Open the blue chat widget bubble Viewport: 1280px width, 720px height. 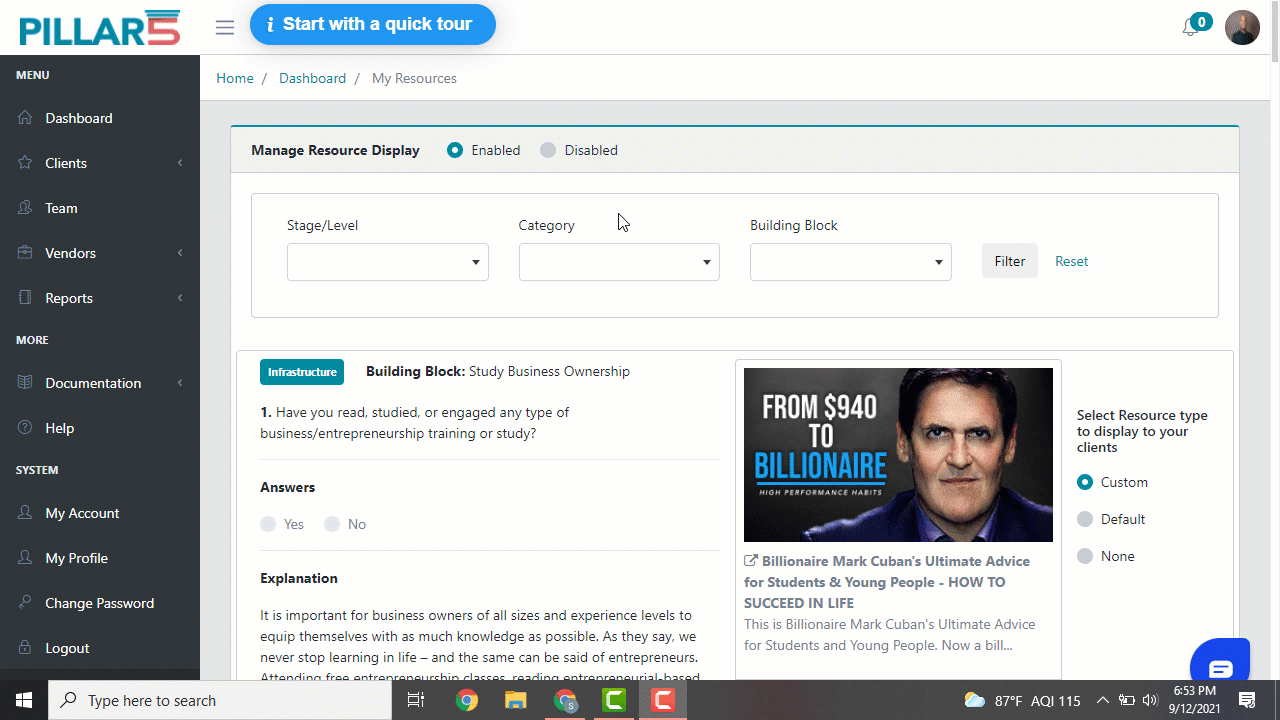pyautogui.click(x=1220, y=662)
